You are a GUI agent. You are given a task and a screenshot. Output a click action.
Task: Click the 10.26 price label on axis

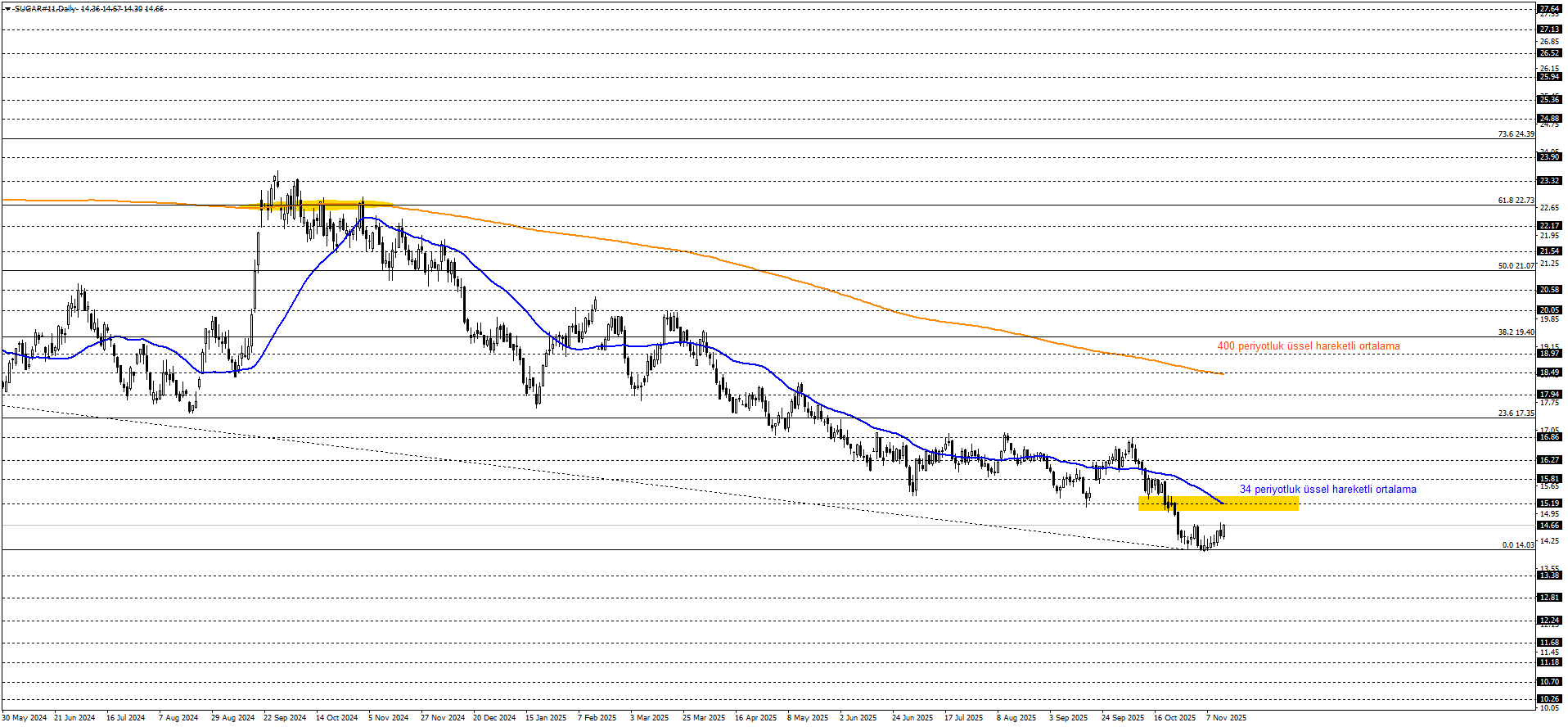point(1548,699)
